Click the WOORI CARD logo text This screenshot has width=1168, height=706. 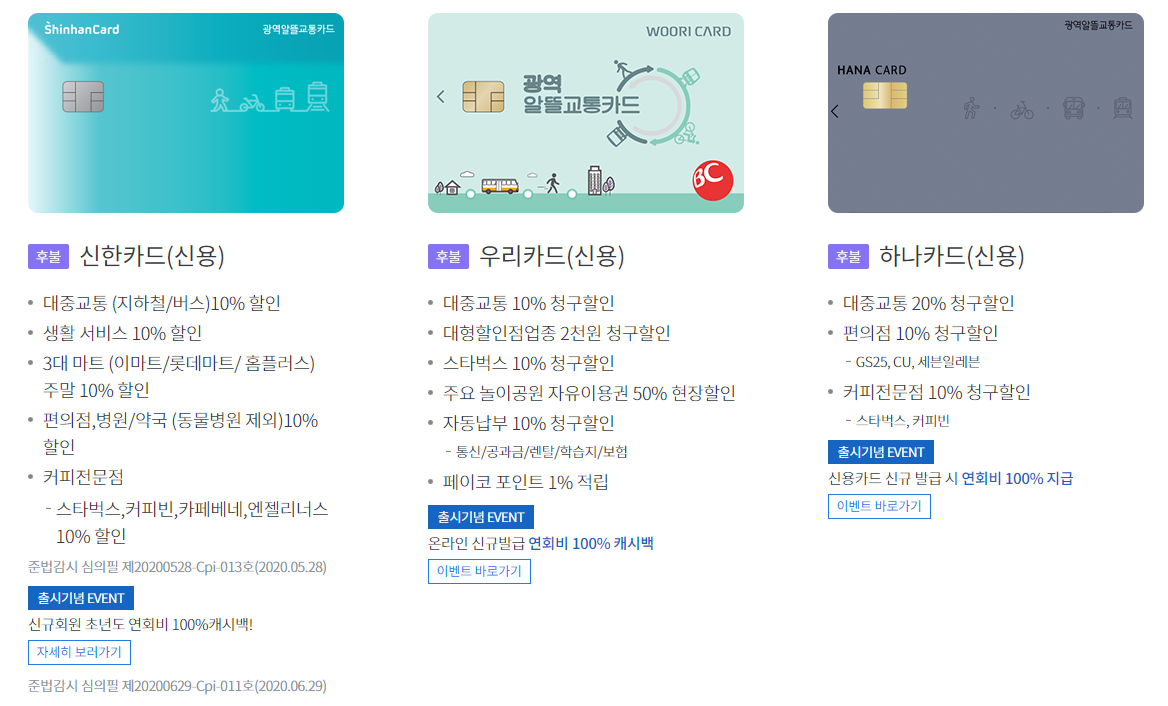(688, 31)
